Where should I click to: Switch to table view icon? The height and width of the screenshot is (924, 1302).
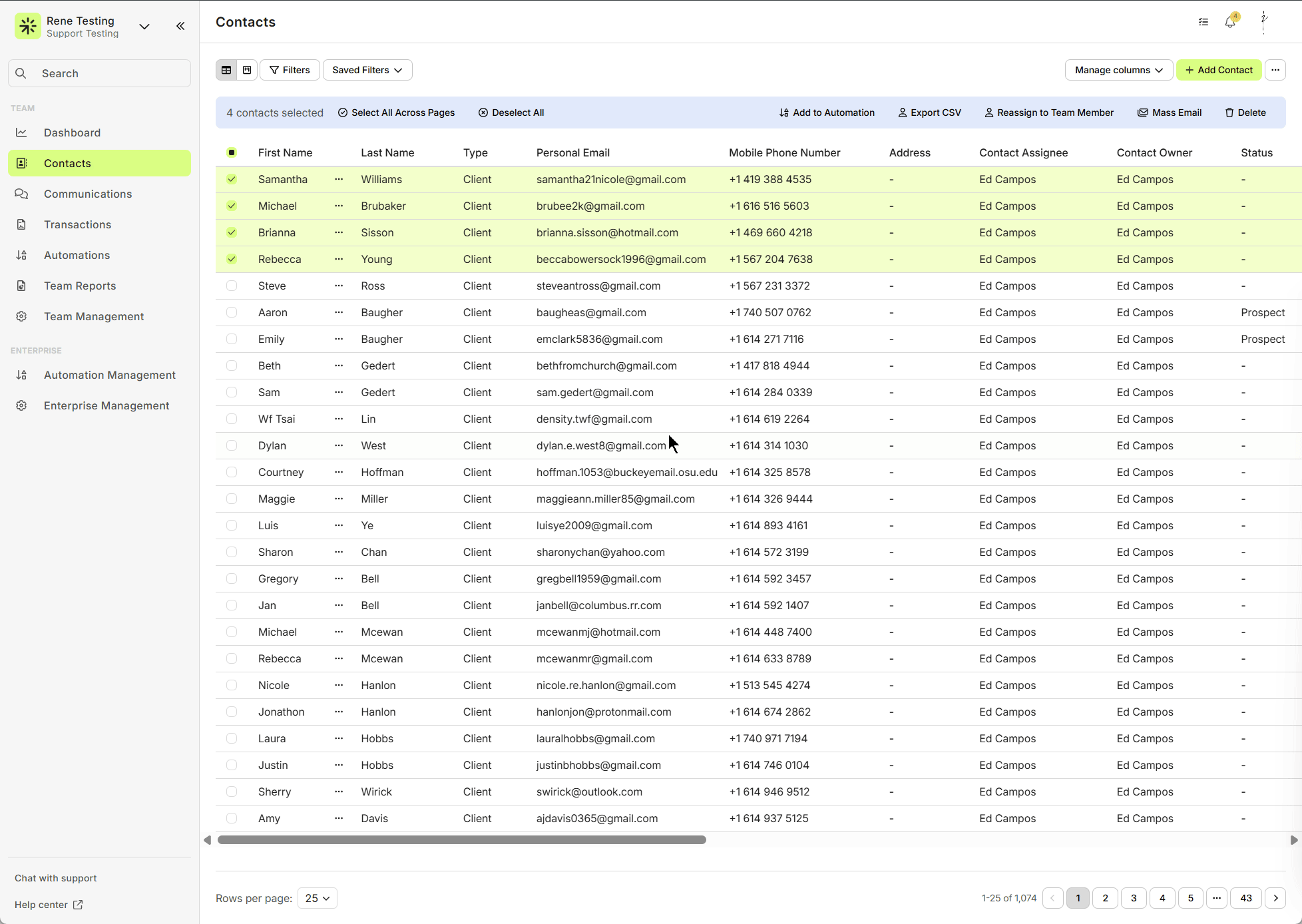pos(226,70)
